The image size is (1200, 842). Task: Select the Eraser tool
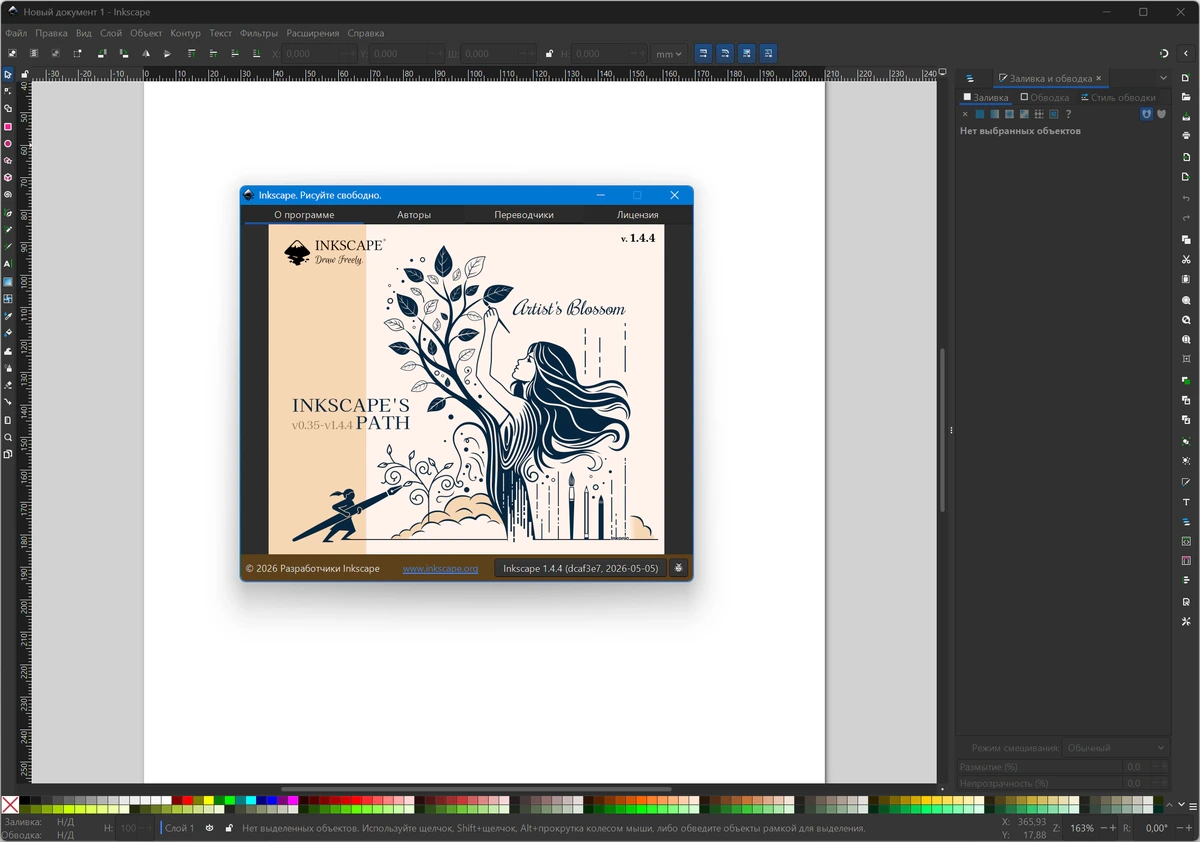(x=8, y=385)
